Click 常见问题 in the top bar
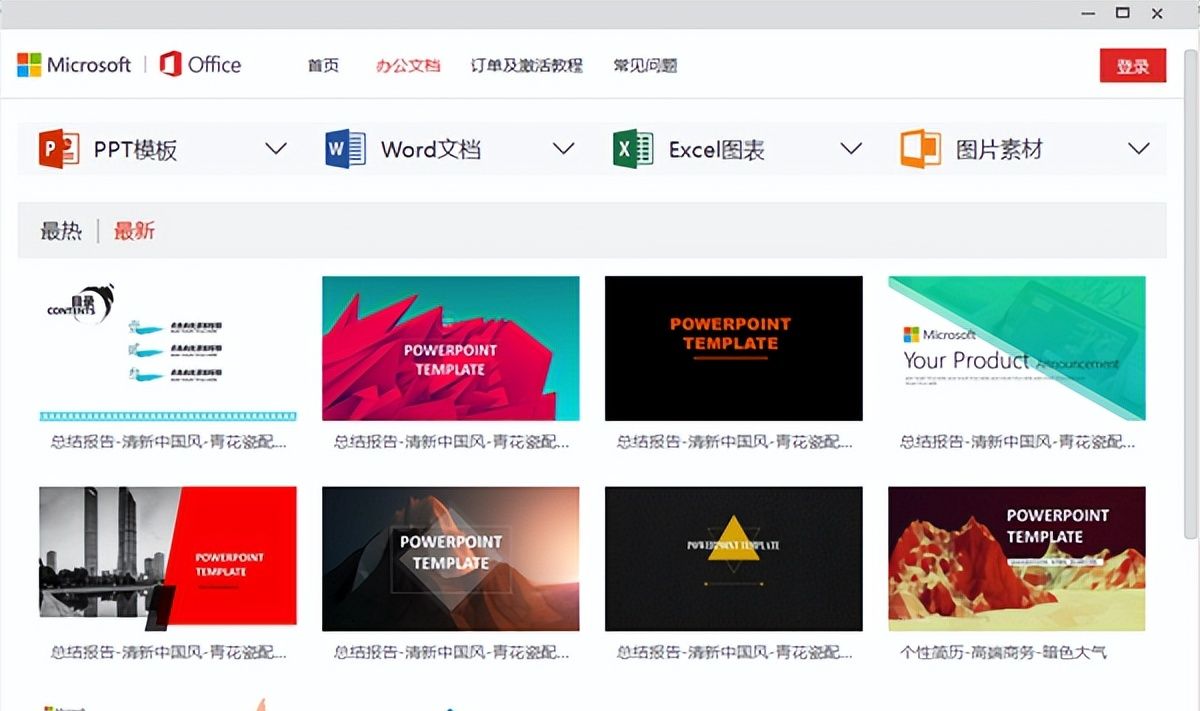 [645, 65]
